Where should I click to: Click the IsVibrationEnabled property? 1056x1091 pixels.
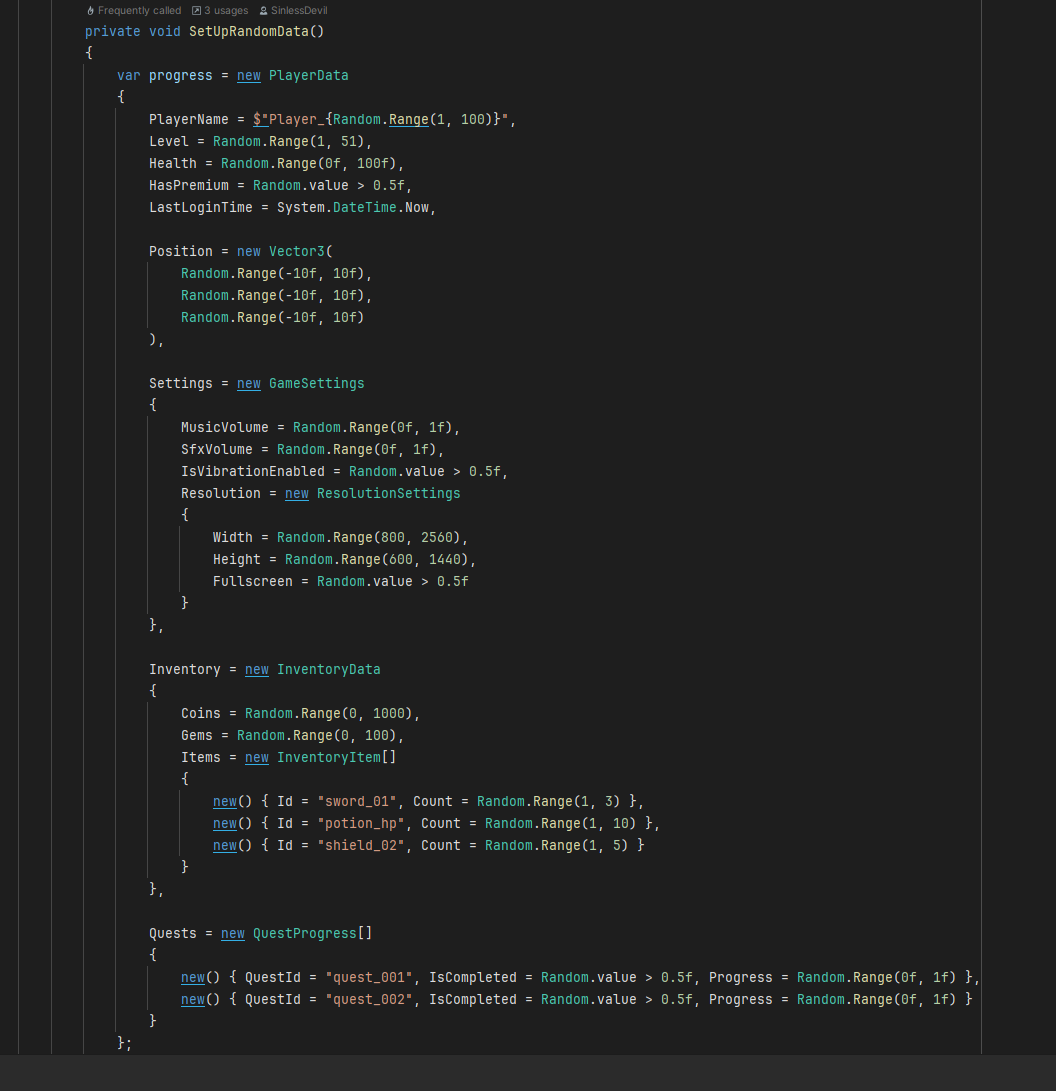tap(253, 472)
